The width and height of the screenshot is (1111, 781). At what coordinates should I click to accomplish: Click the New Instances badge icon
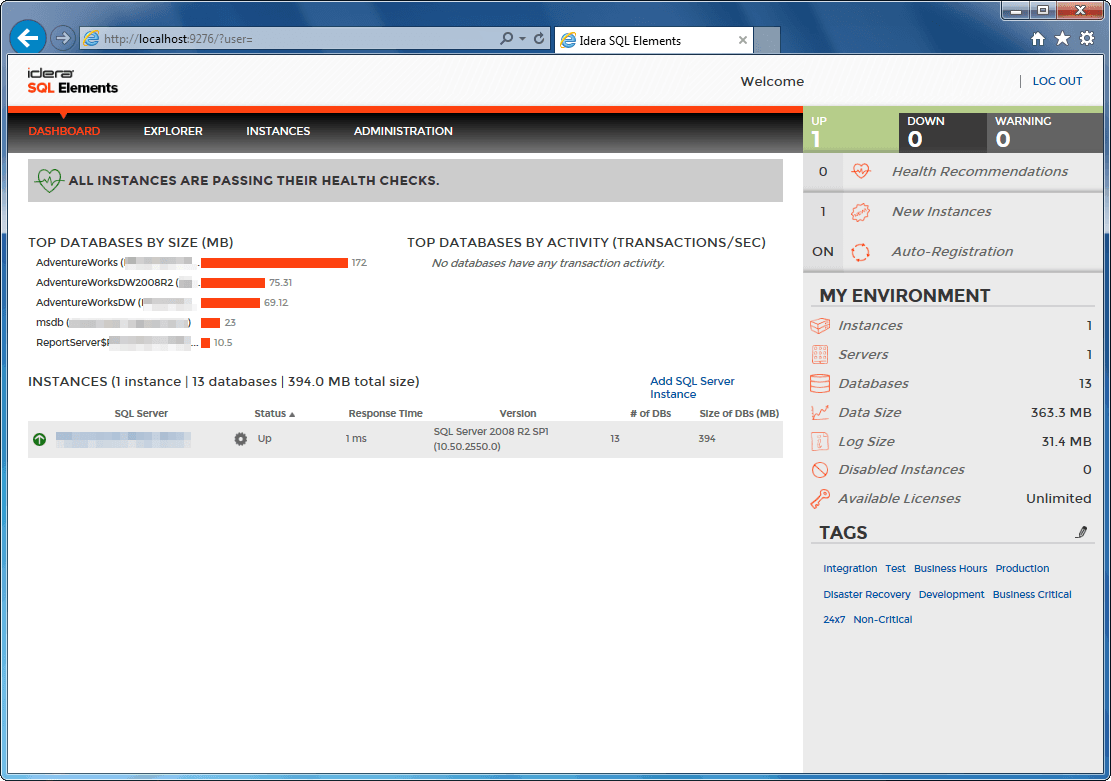860,212
